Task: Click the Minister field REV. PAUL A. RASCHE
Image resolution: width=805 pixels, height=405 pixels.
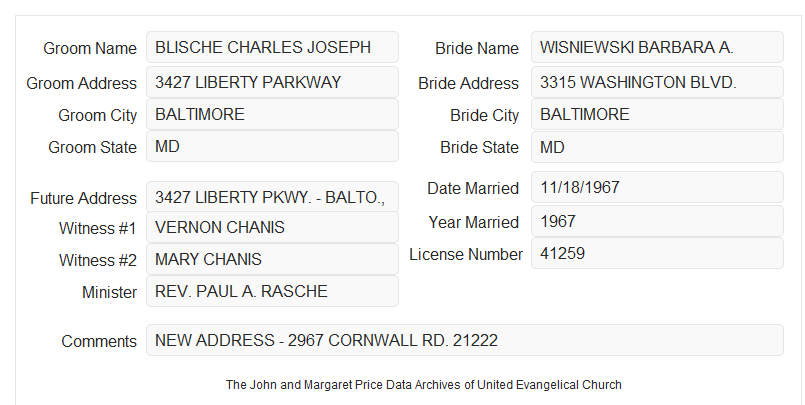Action: (x=272, y=291)
